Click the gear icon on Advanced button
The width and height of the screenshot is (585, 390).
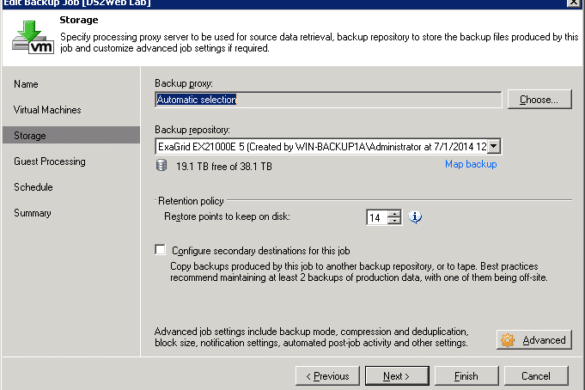click(x=508, y=340)
